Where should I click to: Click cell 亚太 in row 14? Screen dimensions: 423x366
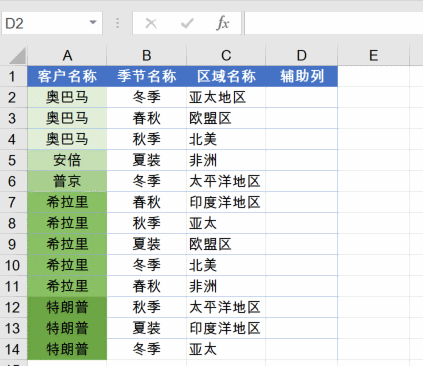226,349
